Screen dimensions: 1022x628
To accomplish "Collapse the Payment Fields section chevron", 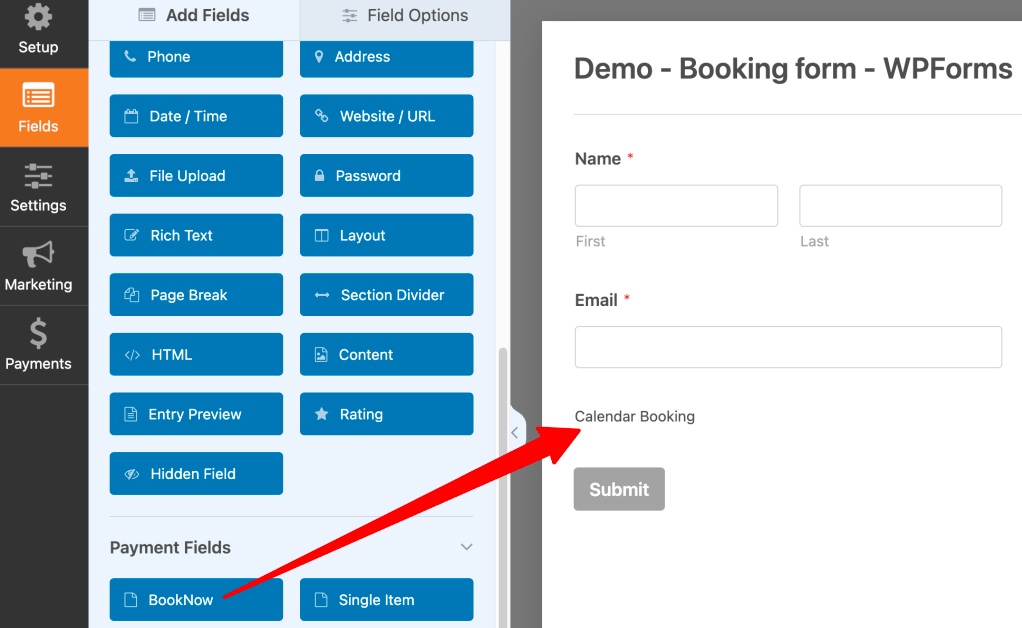I will (x=467, y=547).
